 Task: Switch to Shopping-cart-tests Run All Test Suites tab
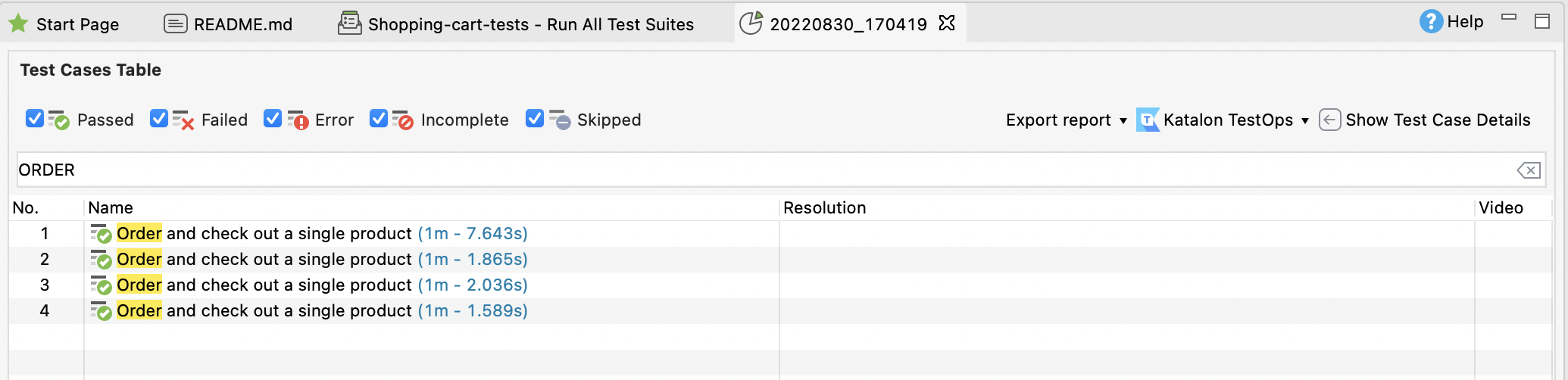530,24
